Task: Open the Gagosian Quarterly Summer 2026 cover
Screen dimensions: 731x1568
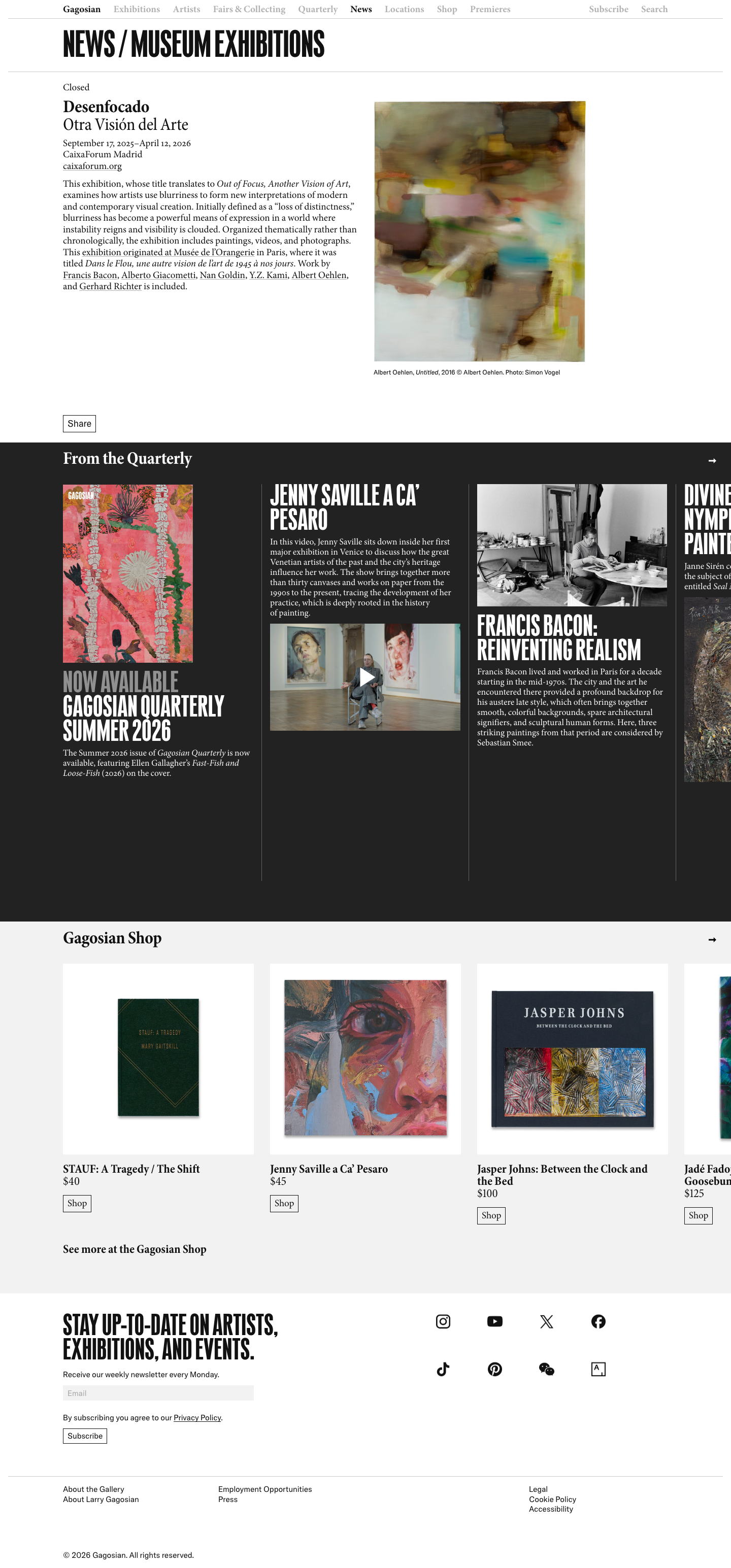Action: pos(128,573)
